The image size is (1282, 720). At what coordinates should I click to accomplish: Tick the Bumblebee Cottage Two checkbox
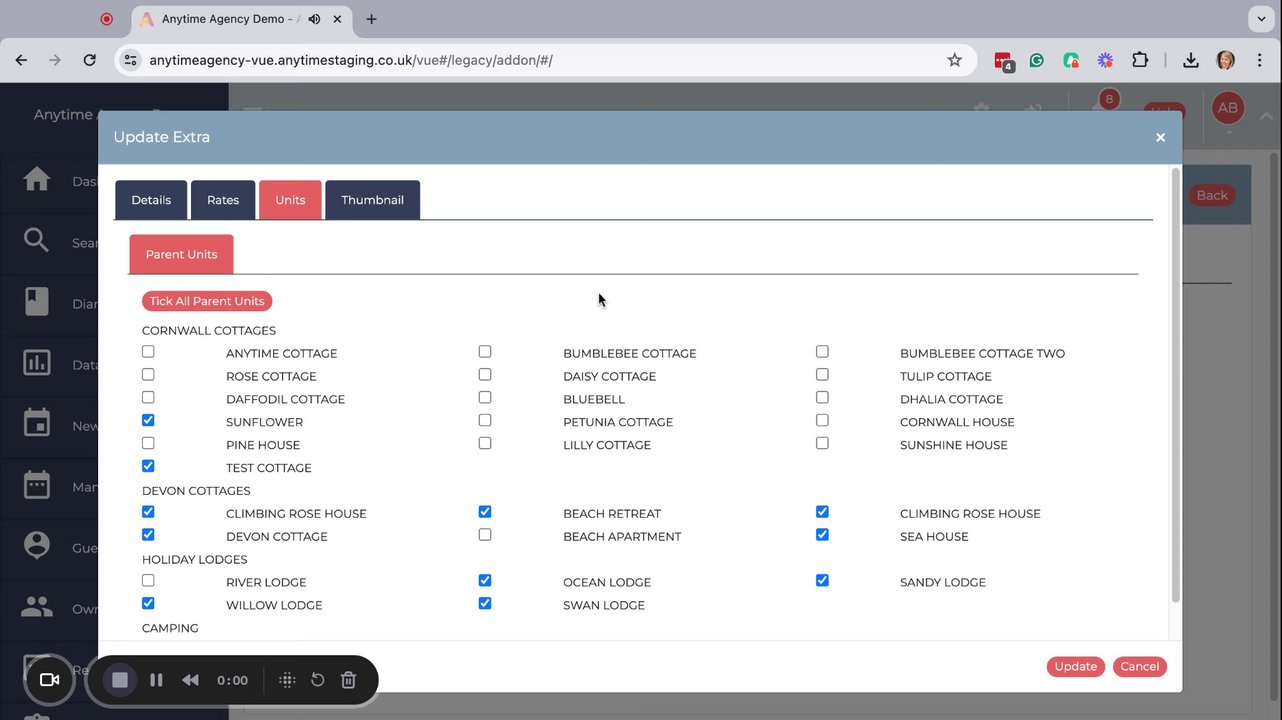[x=822, y=352]
